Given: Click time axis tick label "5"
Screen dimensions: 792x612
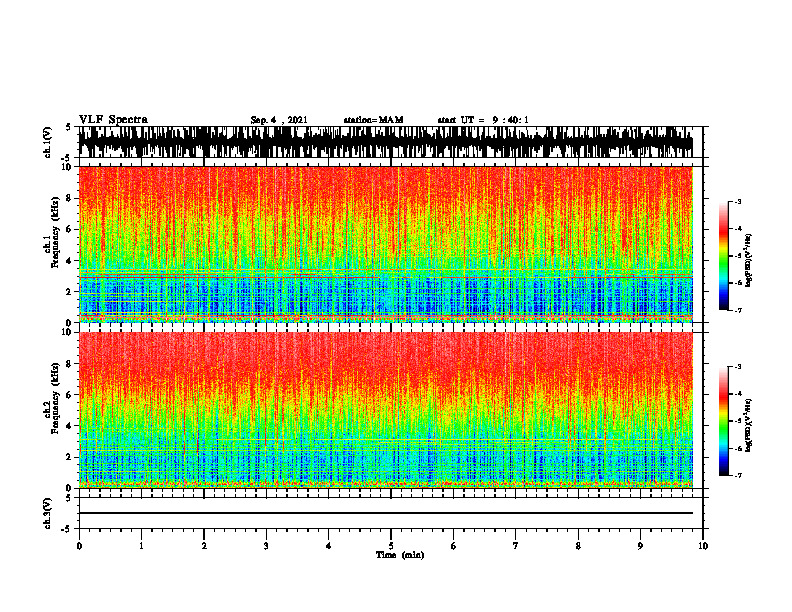Looking at the screenshot, I should click(x=391, y=546).
